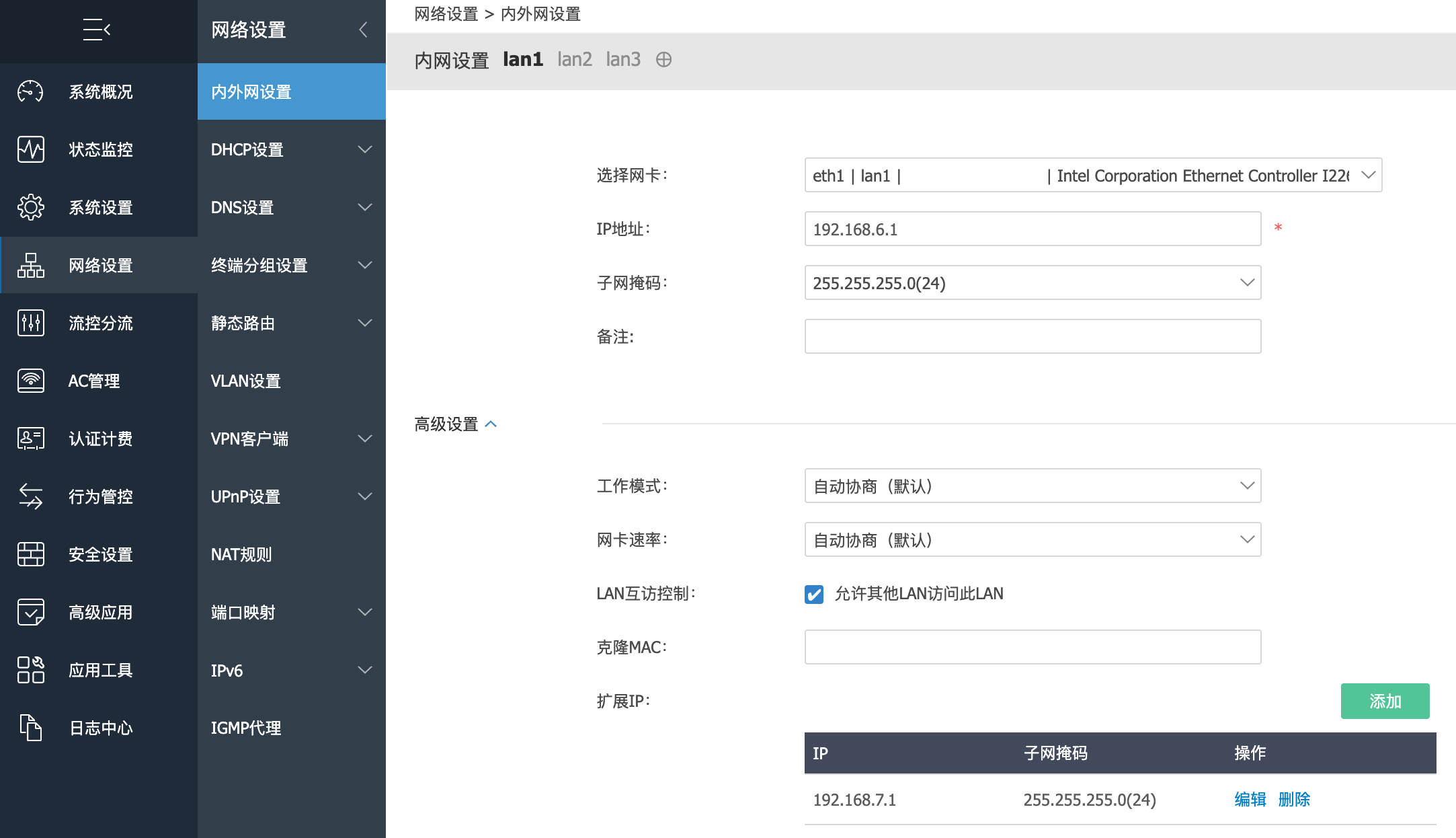
Task: Click the 日志中心 document icon
Action: (x=31, y=728)
